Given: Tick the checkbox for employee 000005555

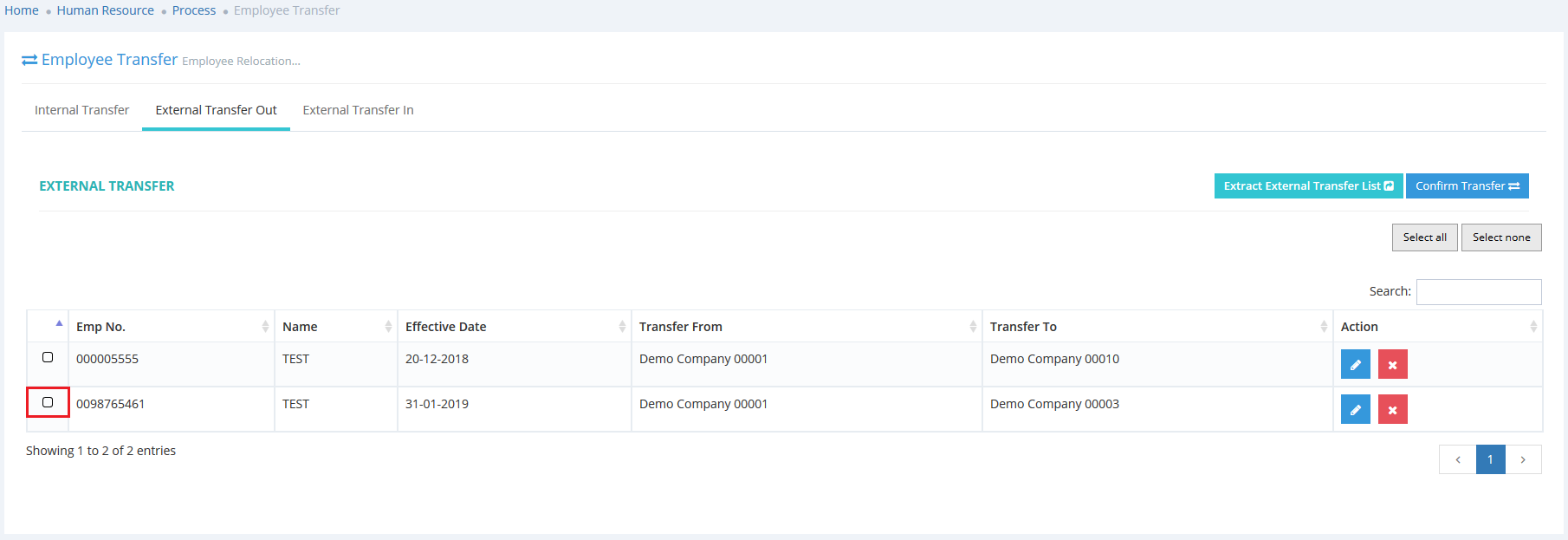Looking at the screenshot, I should click(48, 357).
